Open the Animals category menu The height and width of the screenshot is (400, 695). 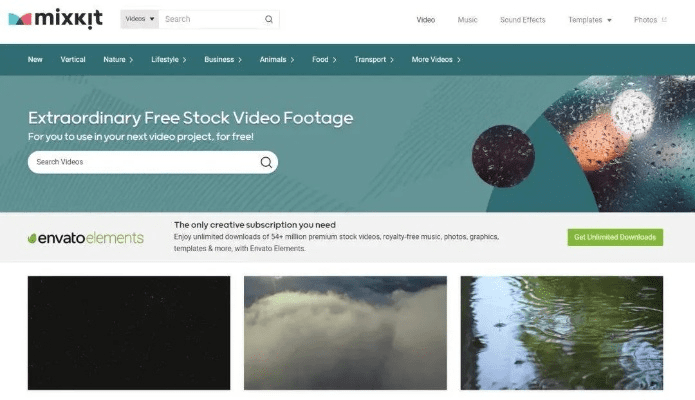[x=277, y=59]
